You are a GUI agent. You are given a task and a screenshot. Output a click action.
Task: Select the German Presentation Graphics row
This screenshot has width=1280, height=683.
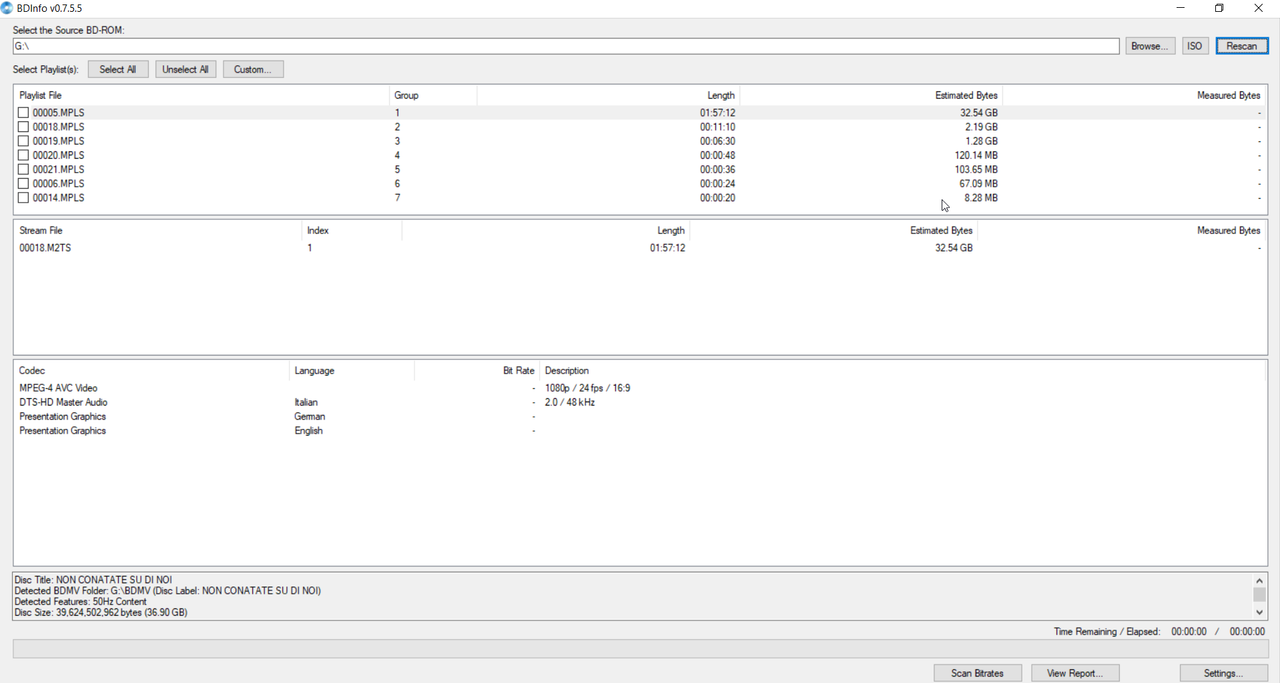(640, 416)
